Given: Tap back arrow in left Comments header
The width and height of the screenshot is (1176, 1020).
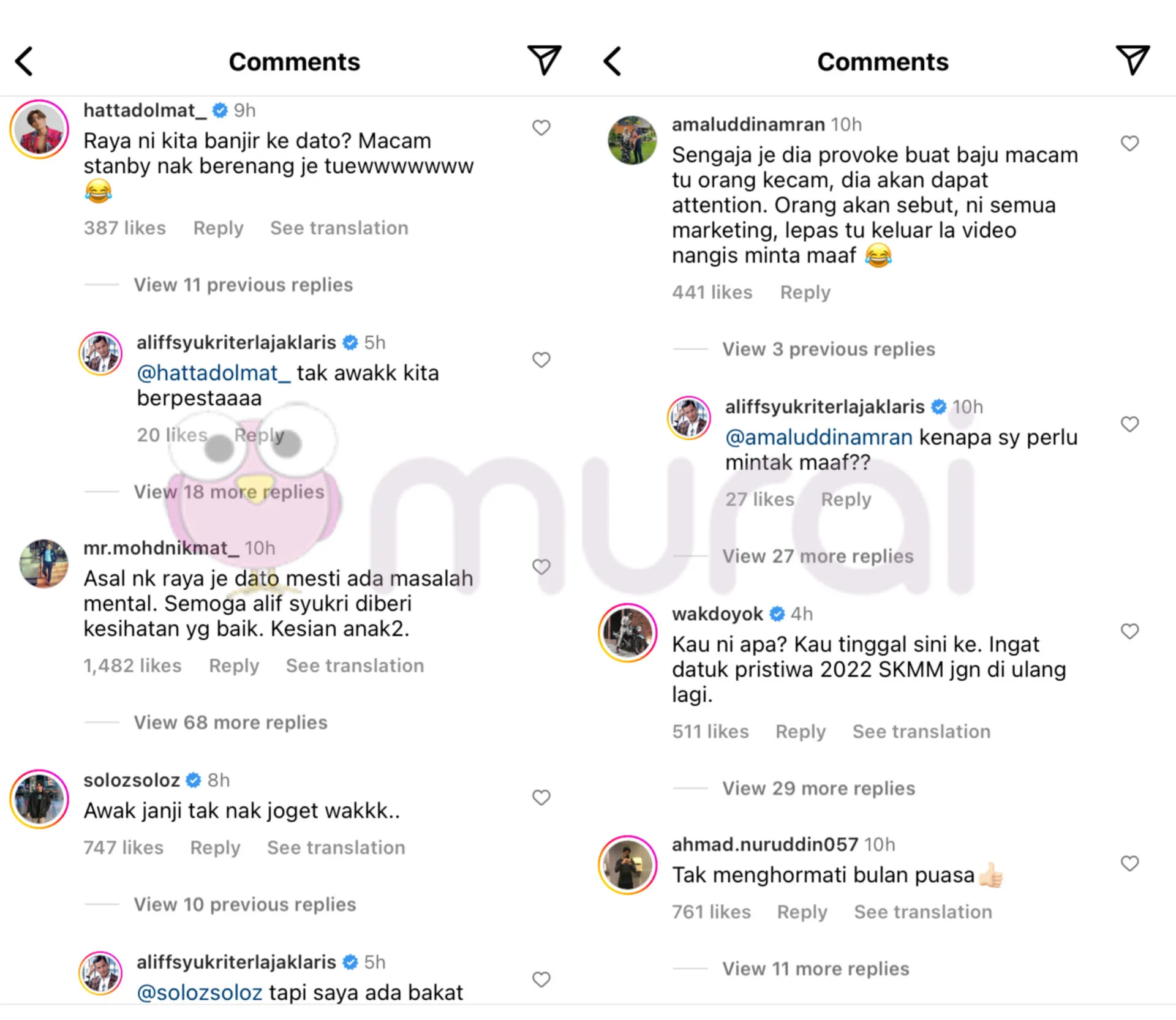Looking at the screenshot, I should (x=24, y=61).
